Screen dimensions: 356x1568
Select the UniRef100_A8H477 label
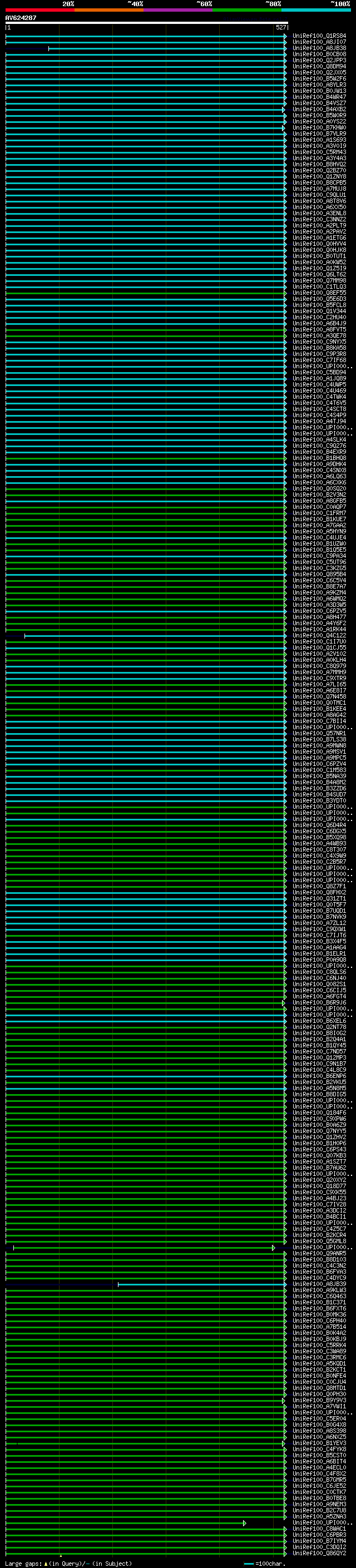[x=319, y=617]
